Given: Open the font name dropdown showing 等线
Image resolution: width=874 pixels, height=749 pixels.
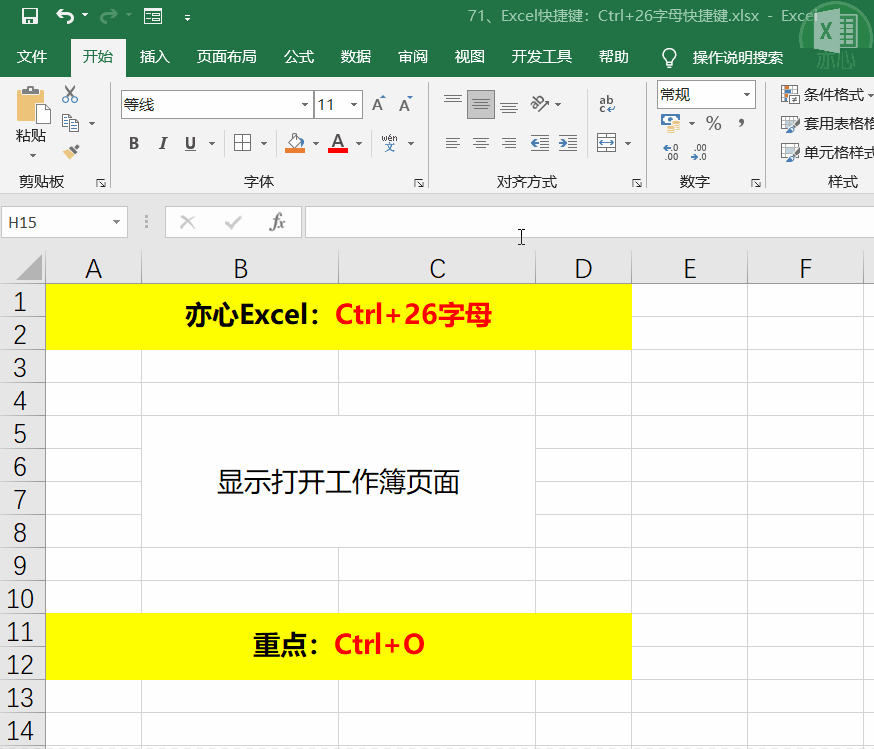Looking at the screenshot, I should [x=304, y=104].
